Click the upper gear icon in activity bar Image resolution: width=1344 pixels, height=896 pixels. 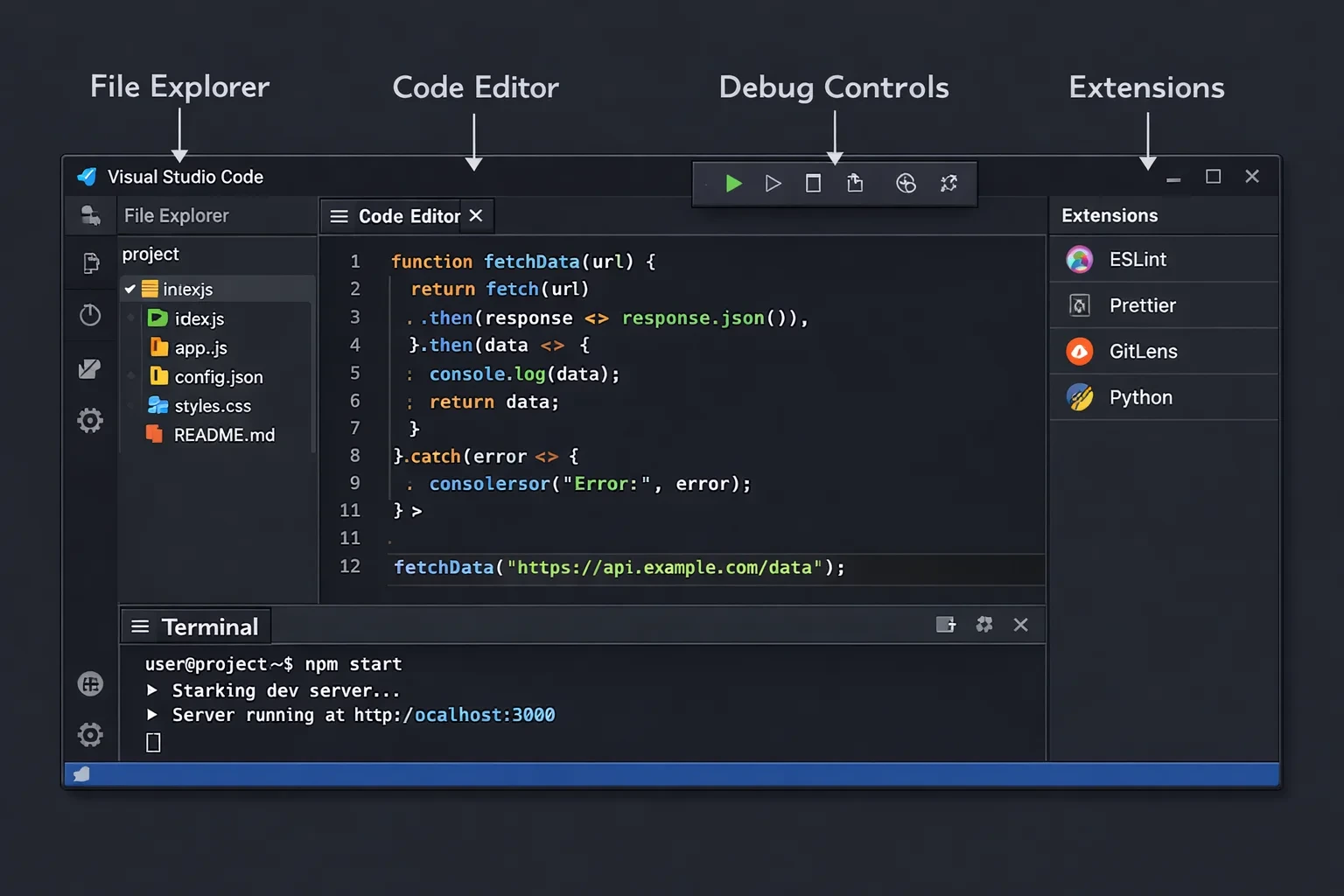coord(90,421)
